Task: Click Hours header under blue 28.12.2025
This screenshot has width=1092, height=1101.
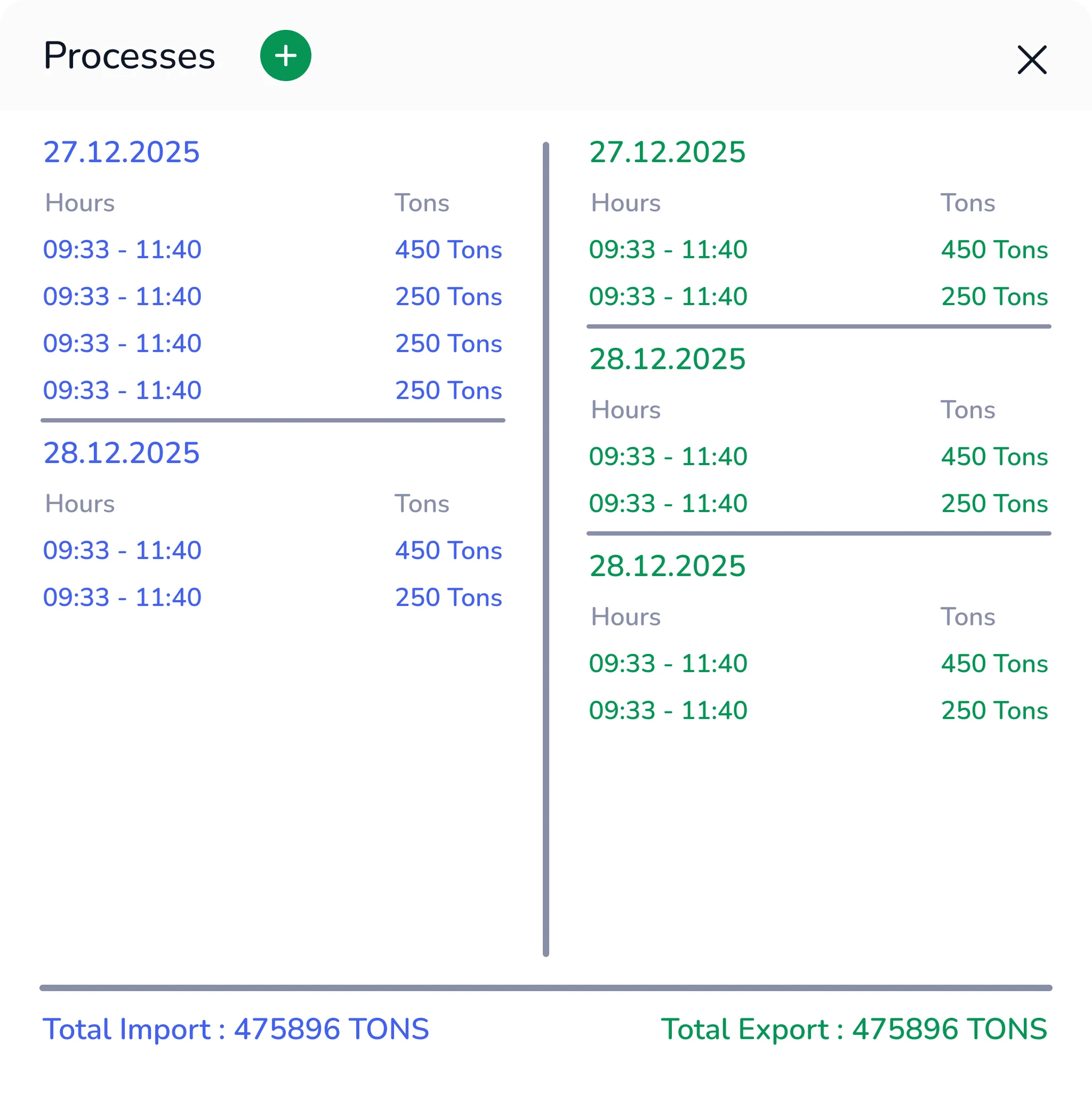Action: coord(80,504)
